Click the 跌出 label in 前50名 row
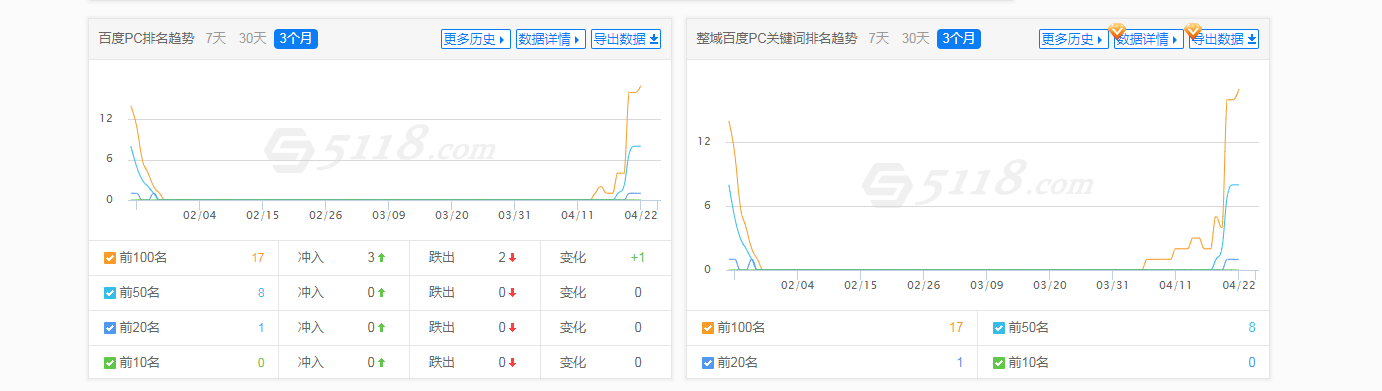Screen dimensions: 1382x391 [x=442, y=293]
